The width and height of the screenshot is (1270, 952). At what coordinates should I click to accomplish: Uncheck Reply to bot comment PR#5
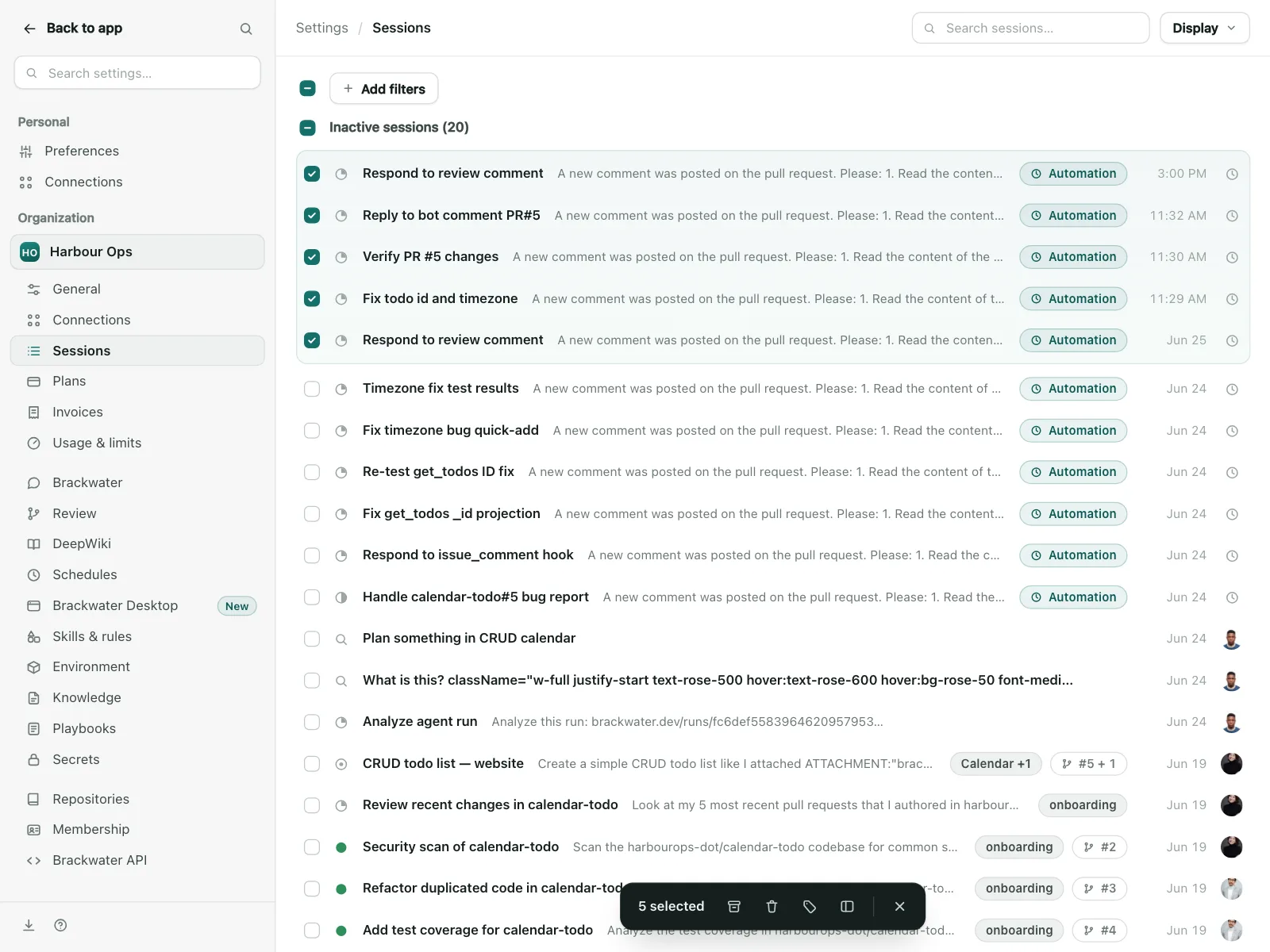(x=312, y=216)
